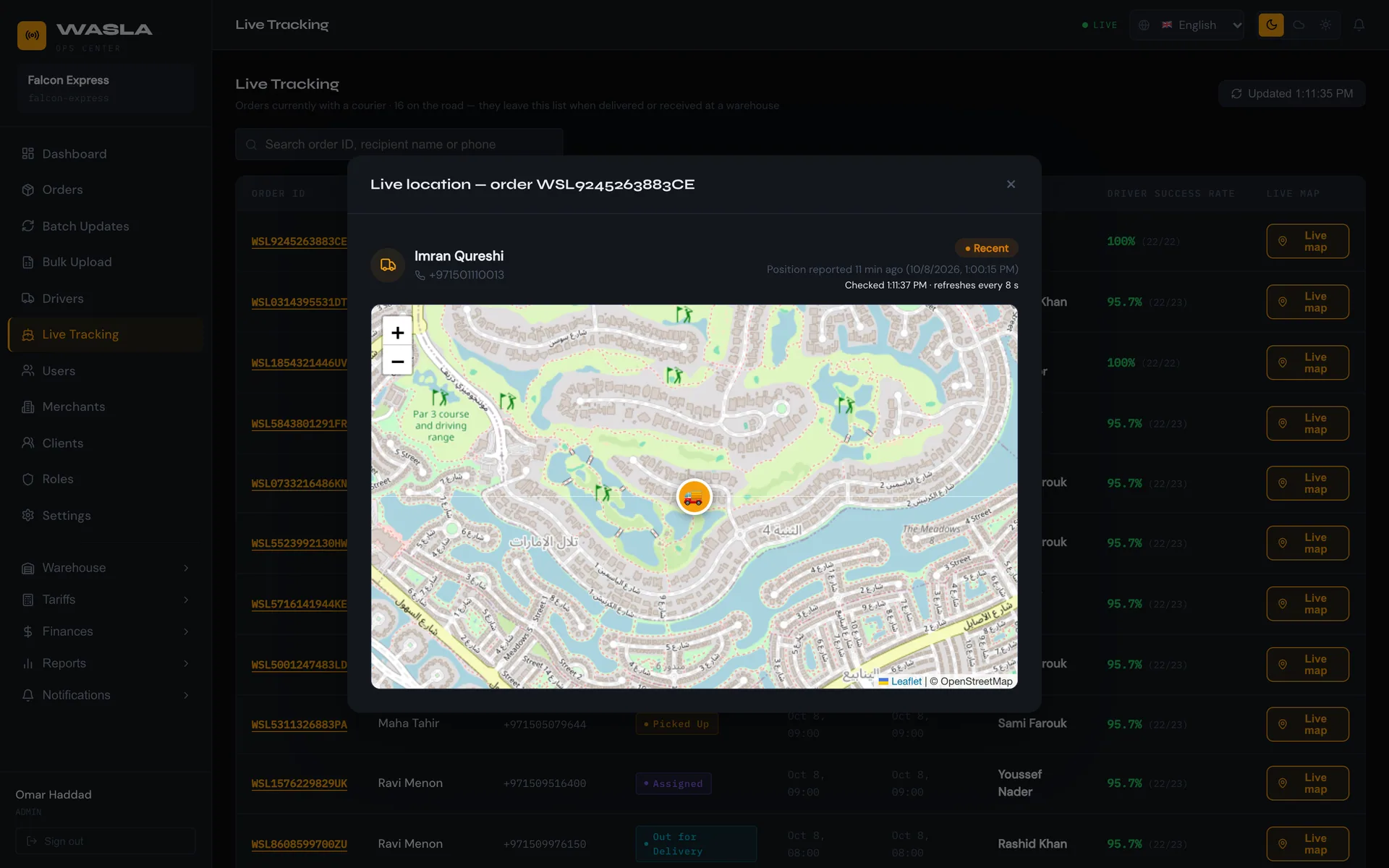Focus the order search input field
1389x868 pixels.
click(399, 145)
